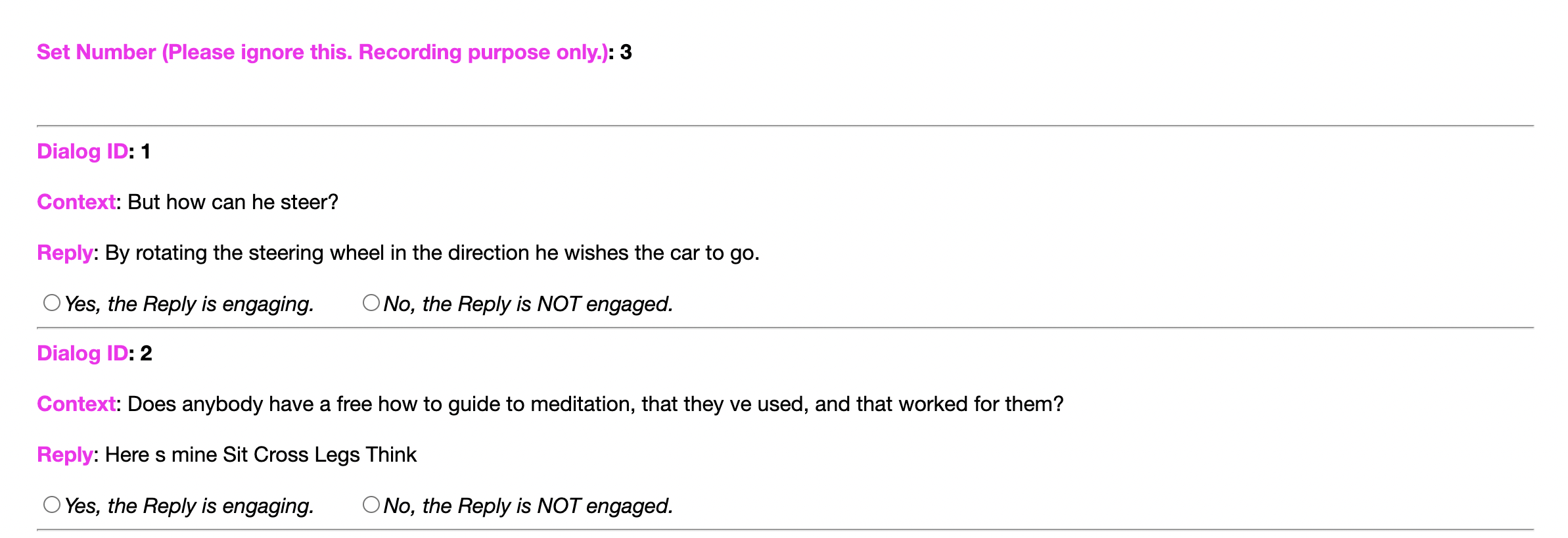Click the steering wheel reply sentence
This screenshot has height=538, width=1568.
[432, 253]
